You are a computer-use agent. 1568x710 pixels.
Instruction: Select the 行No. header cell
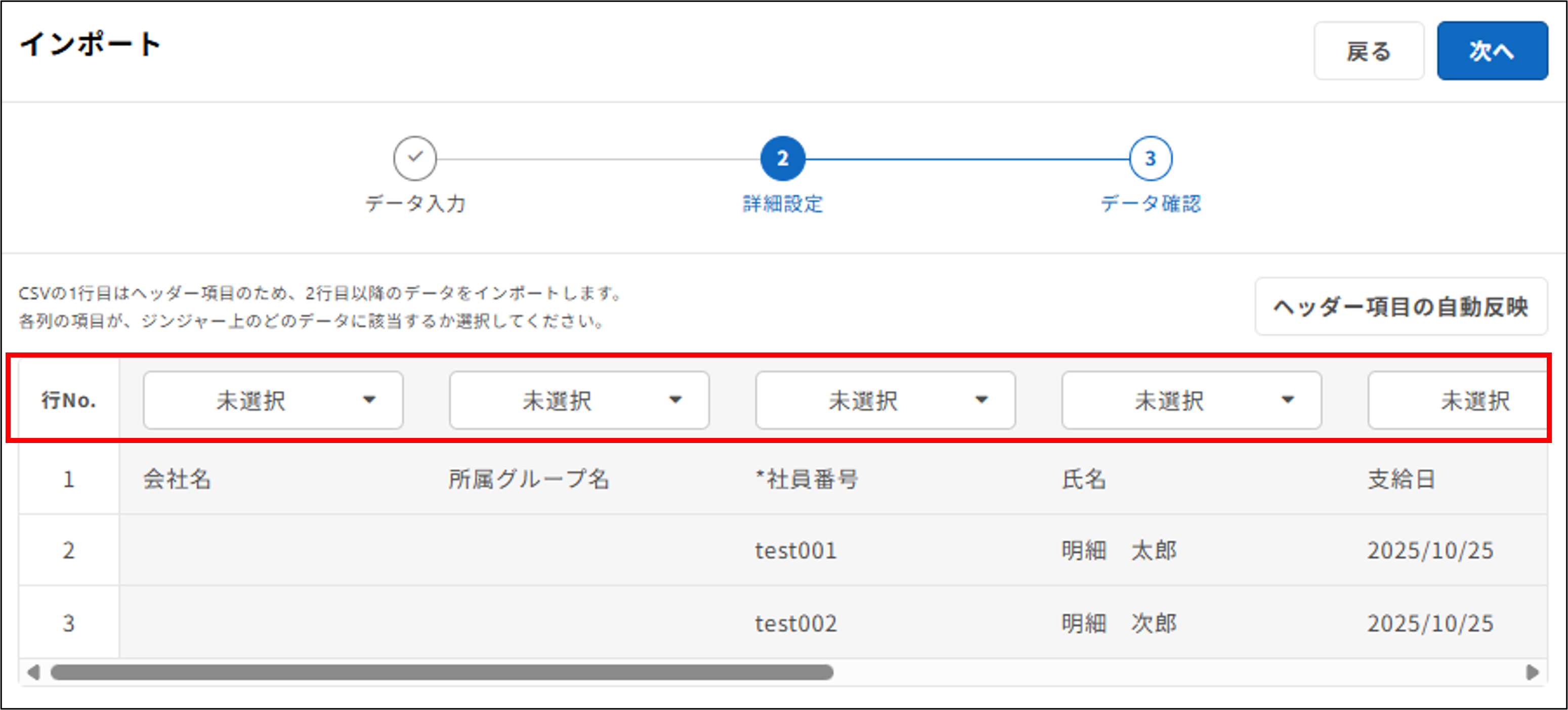(x=69, y=400)
